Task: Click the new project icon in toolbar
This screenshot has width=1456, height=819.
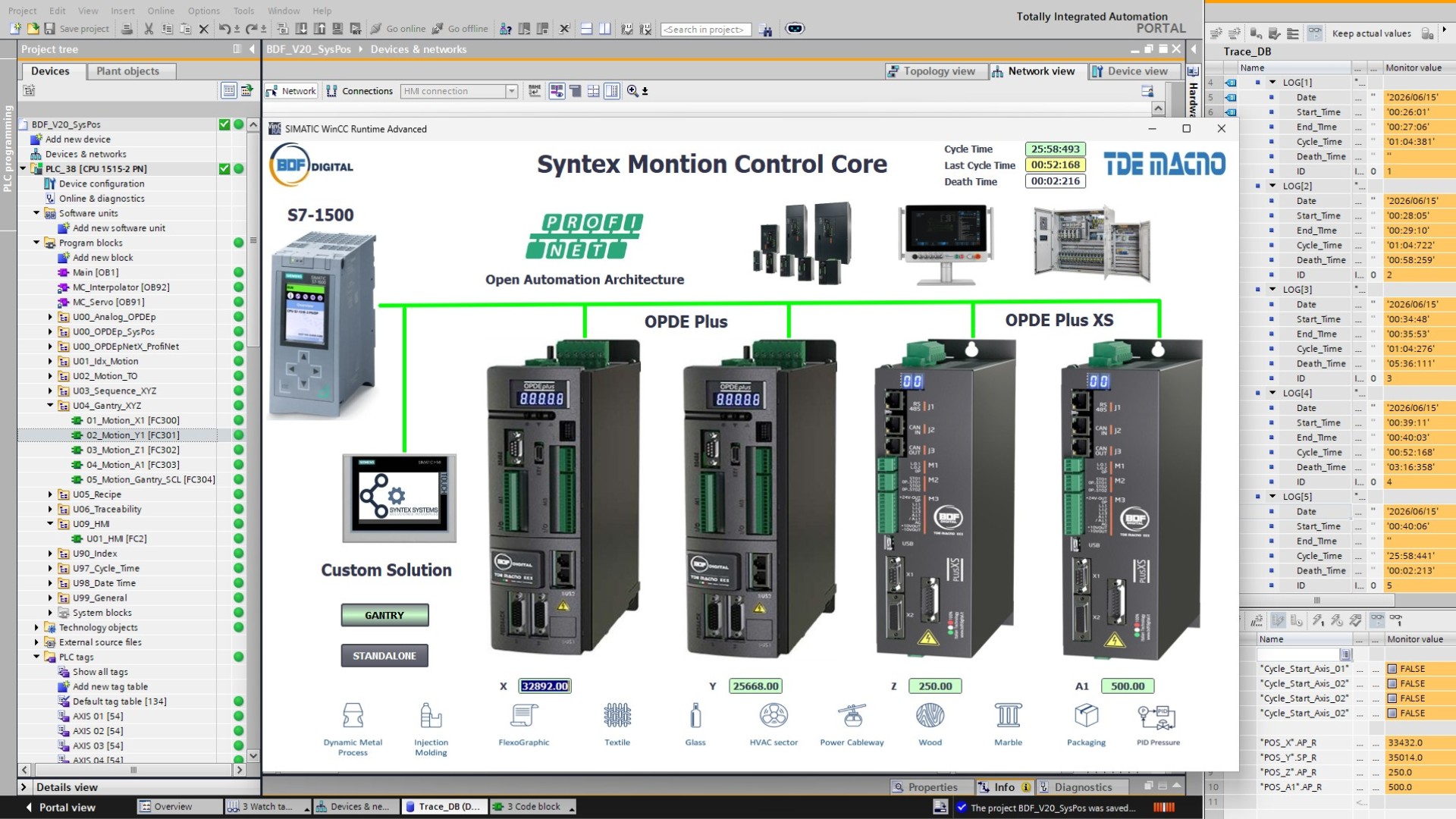Action: click(15, 29)
